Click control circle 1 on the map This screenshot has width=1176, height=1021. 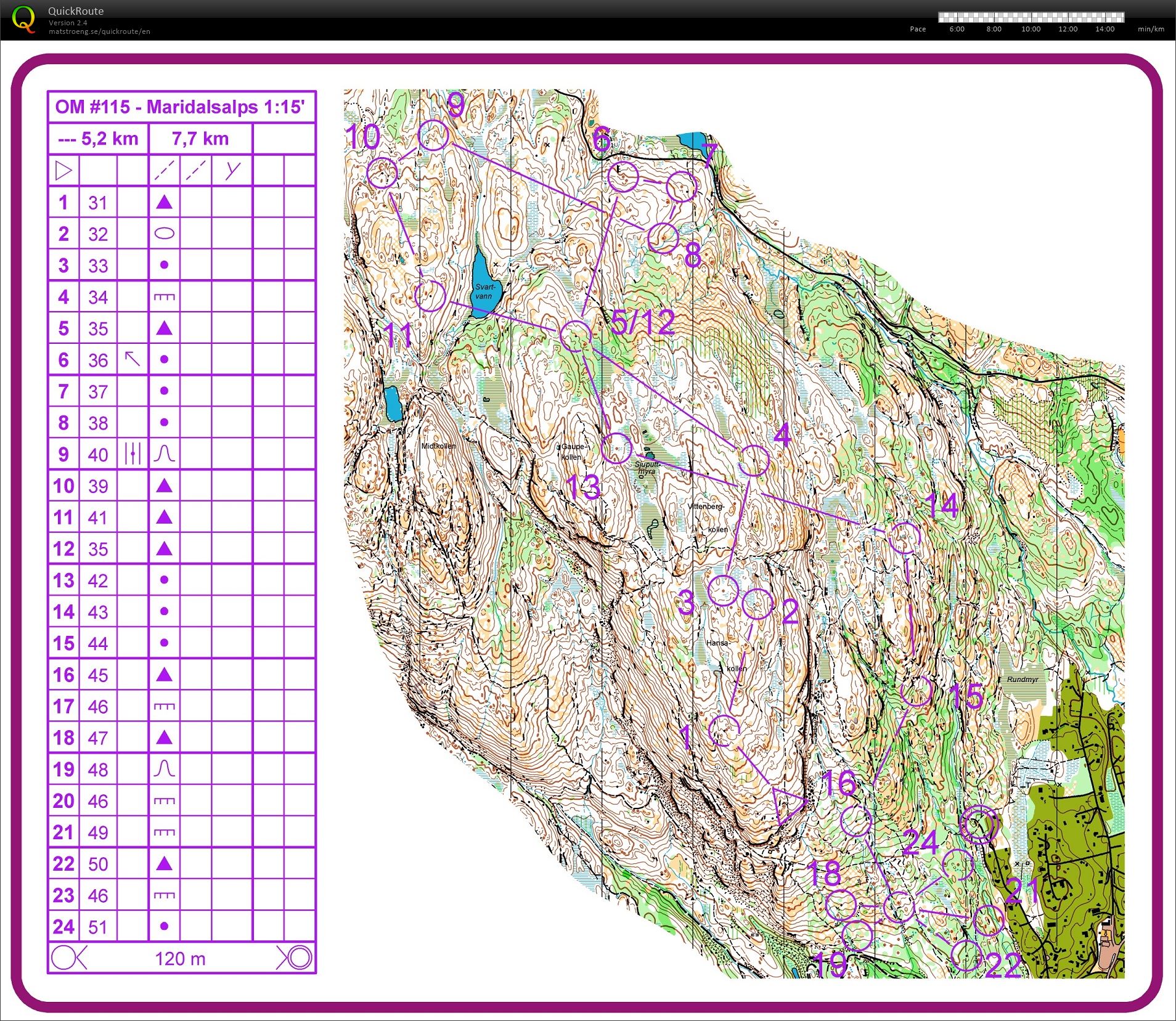click(x=724, y=730)
